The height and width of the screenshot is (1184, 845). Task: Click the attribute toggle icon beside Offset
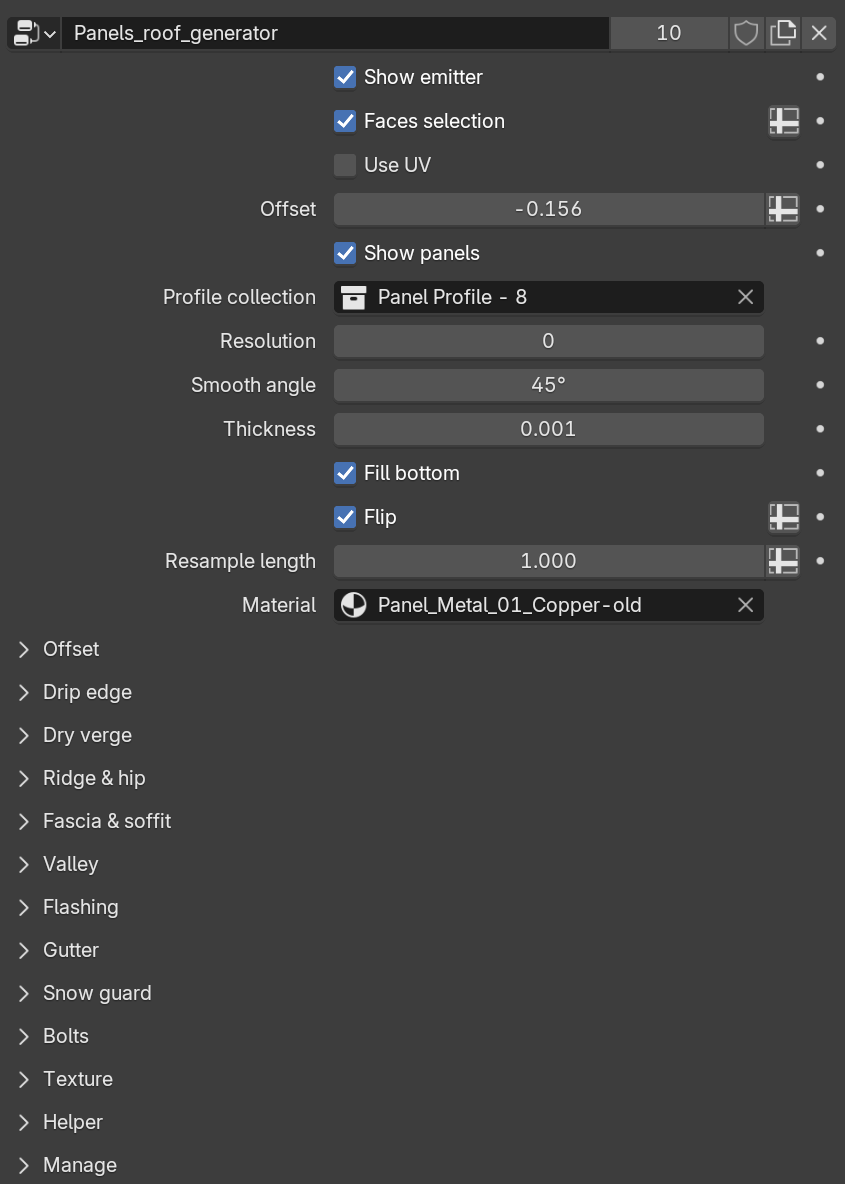pos(783,209)
